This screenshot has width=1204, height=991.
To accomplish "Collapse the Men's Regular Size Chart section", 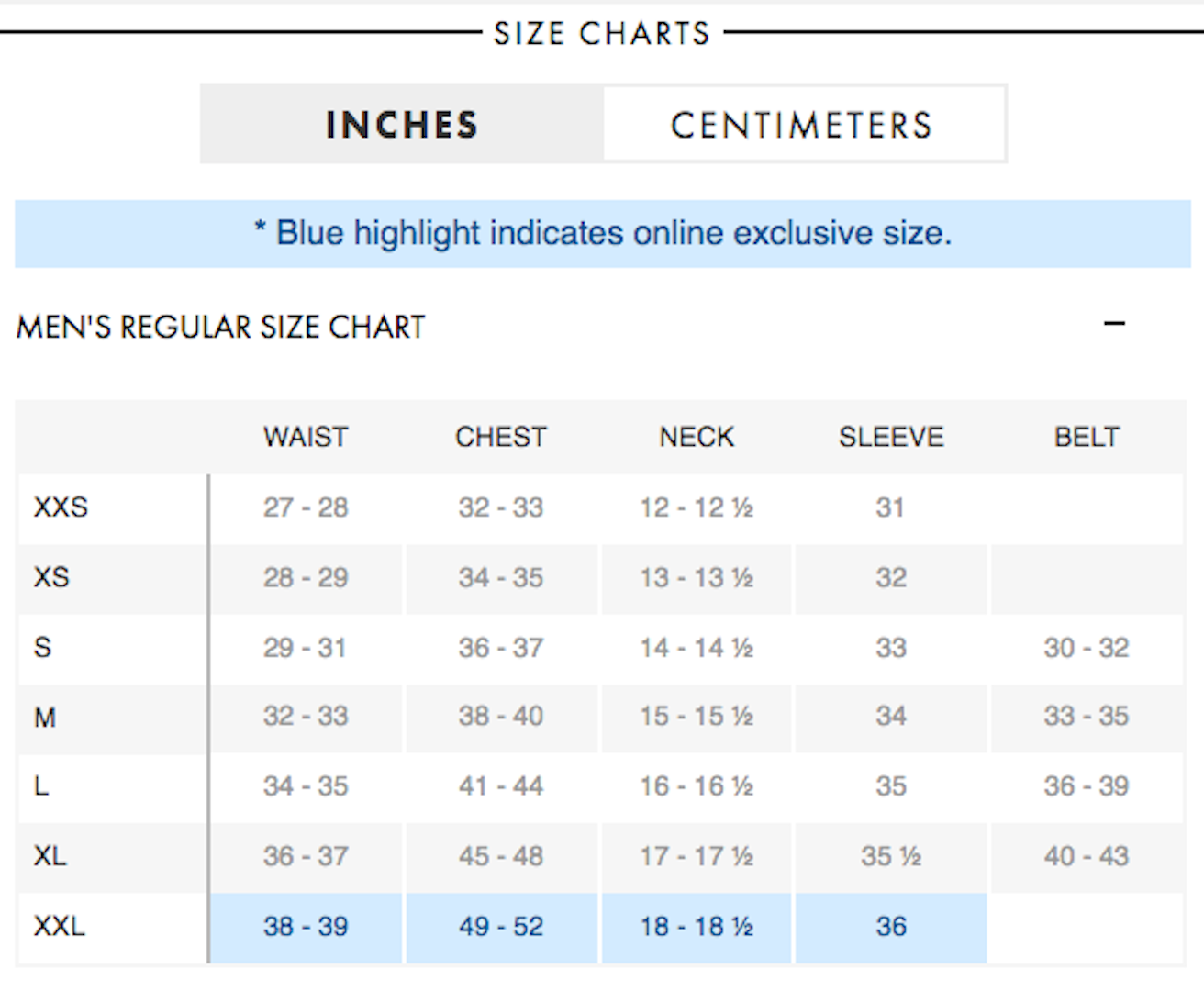I will coord(1114,323).
